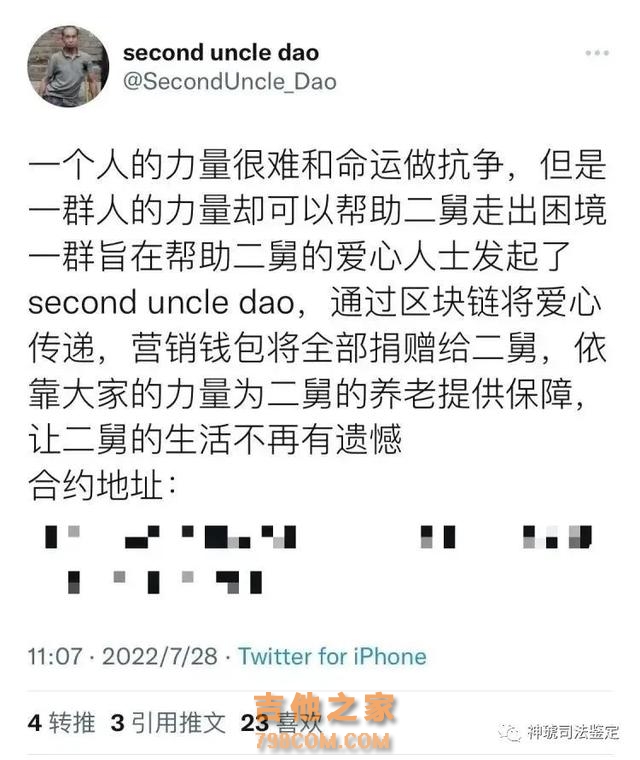Click the second line of blurred address
Image resolution: width=640 pixels, height=760 pixels.
(x=165, y=582)
